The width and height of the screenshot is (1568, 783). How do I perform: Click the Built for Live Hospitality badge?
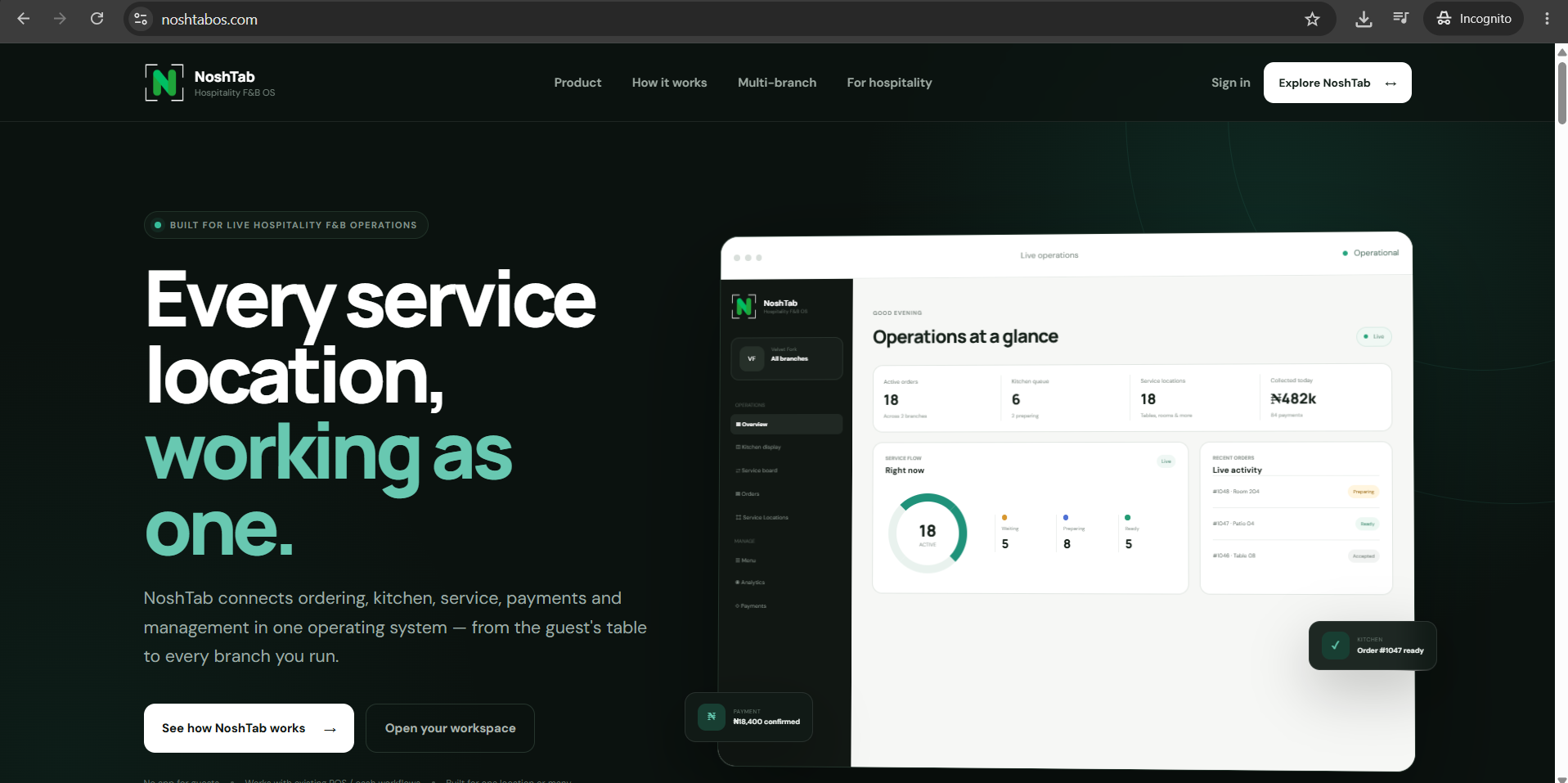[286, 225]
